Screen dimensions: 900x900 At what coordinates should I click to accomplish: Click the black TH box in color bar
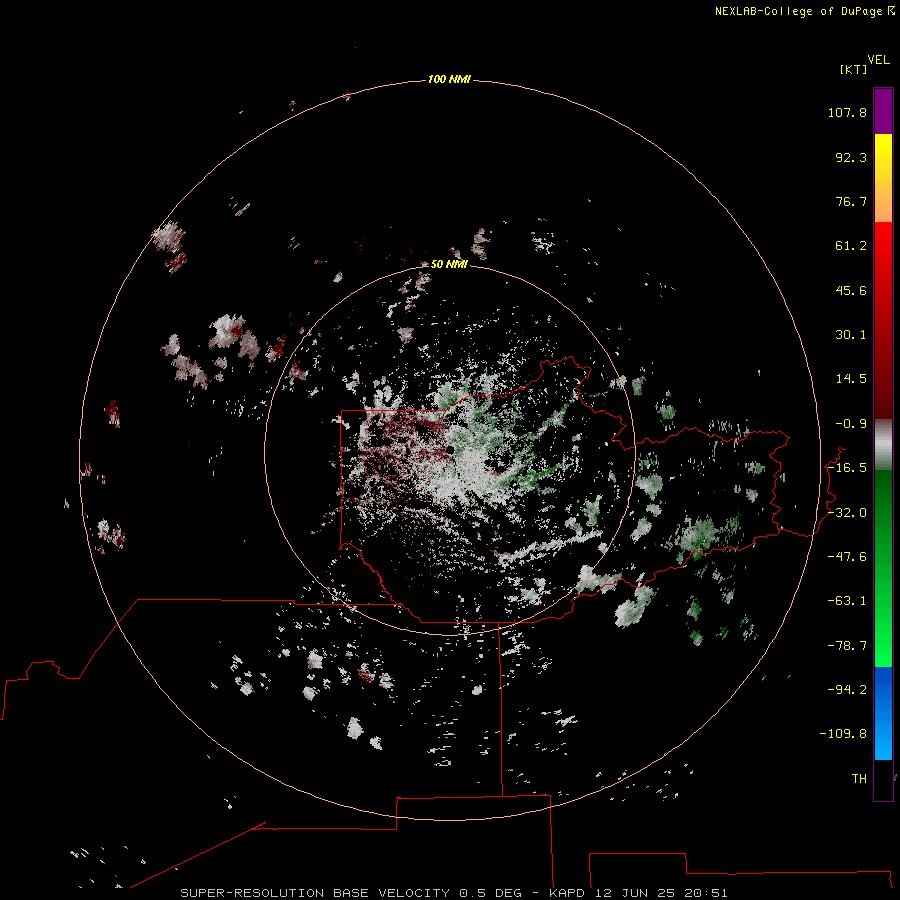[883, 780]
